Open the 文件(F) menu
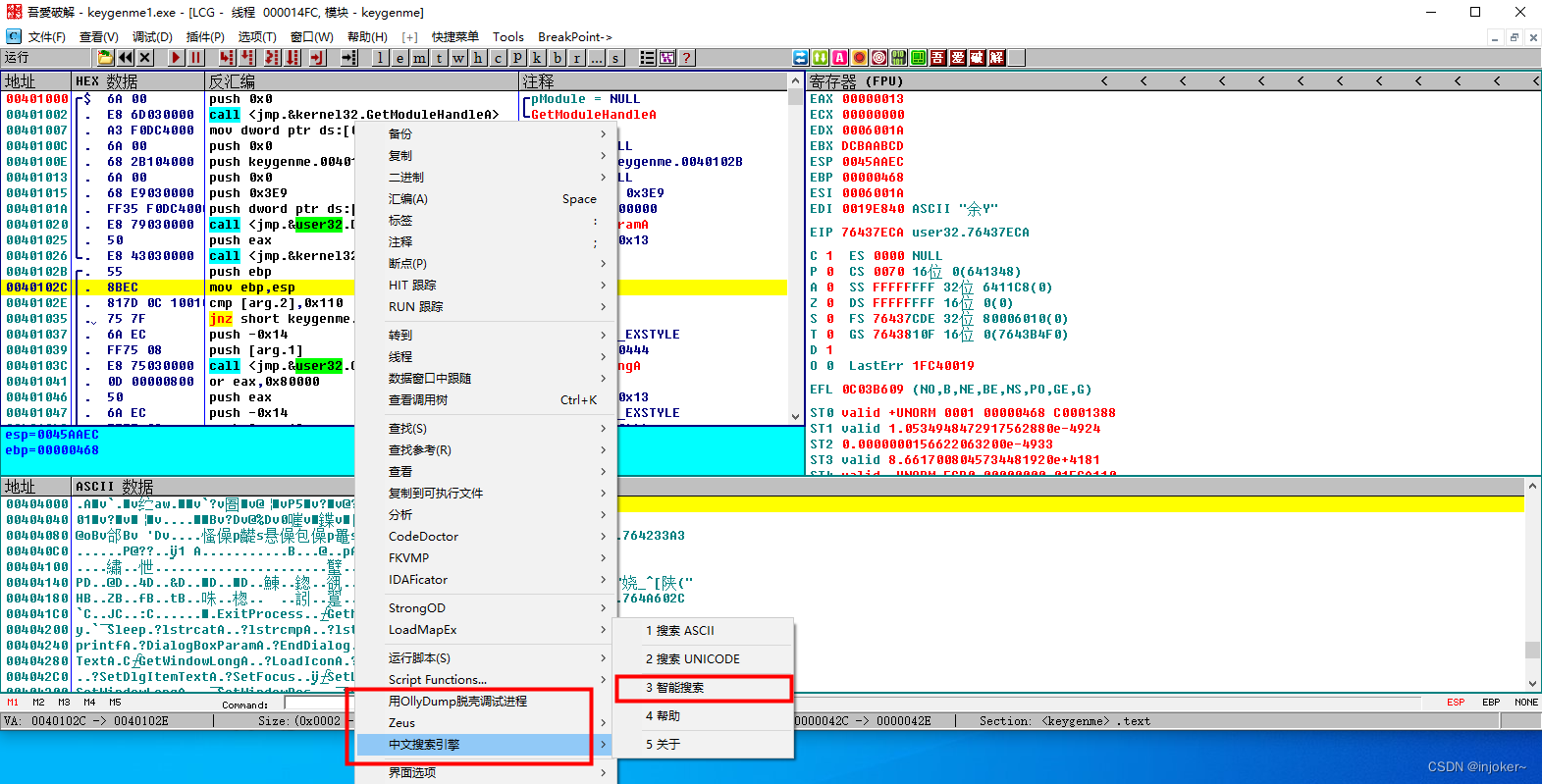Image resolution: width=1542 pixels, height=784 pixels. [x=46, y=36]
